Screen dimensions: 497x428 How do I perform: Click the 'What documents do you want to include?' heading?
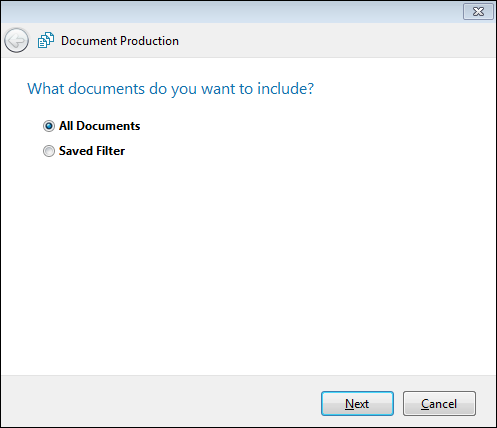click(170, 89)
